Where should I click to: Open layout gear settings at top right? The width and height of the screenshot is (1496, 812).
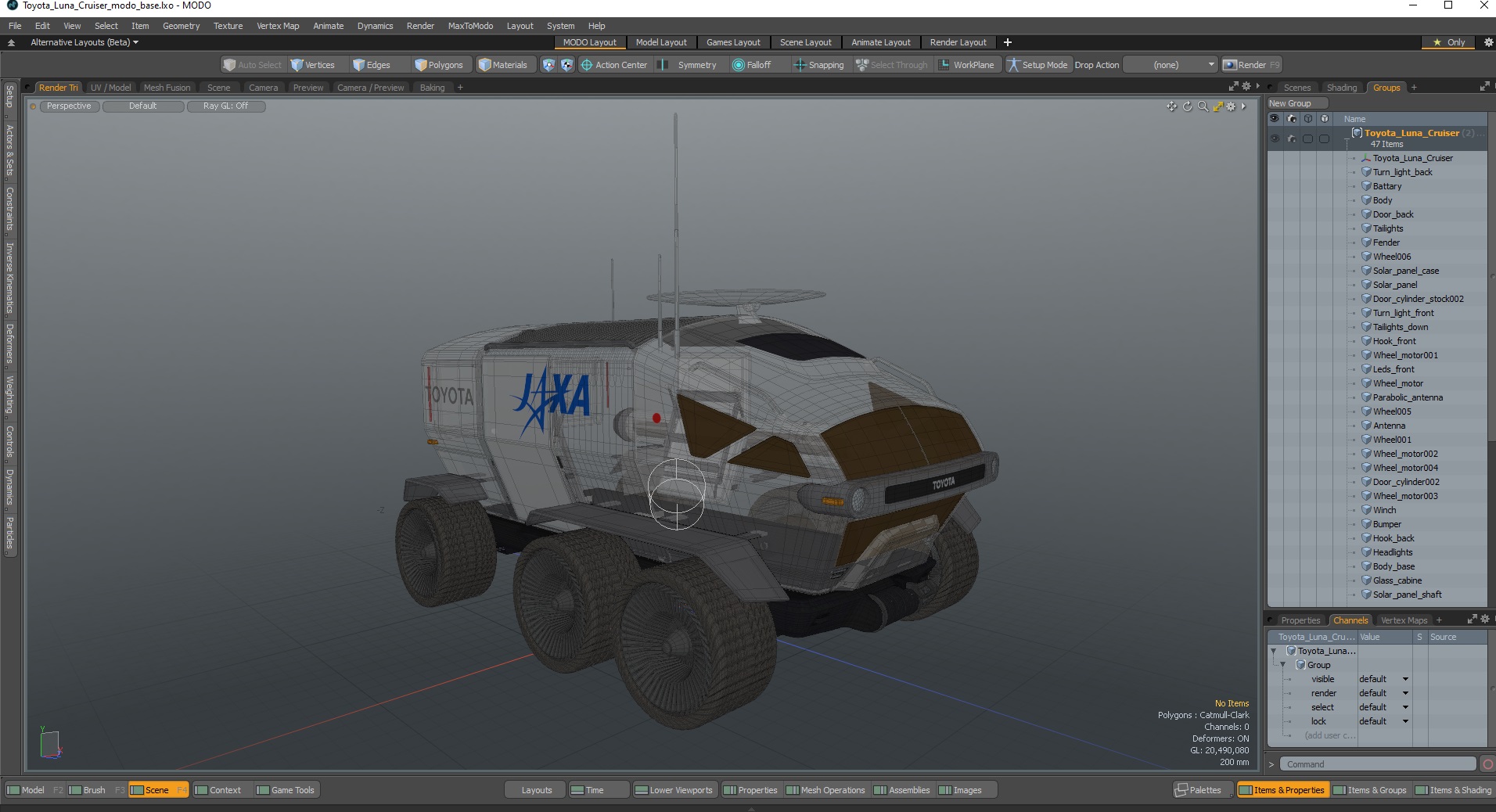point(1488,42)
